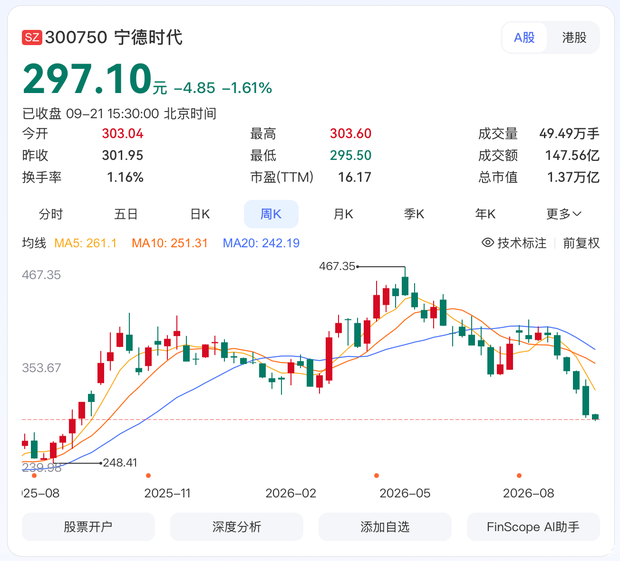
Task: Click the 最高 value 303.60
Action: pos(351,134)
